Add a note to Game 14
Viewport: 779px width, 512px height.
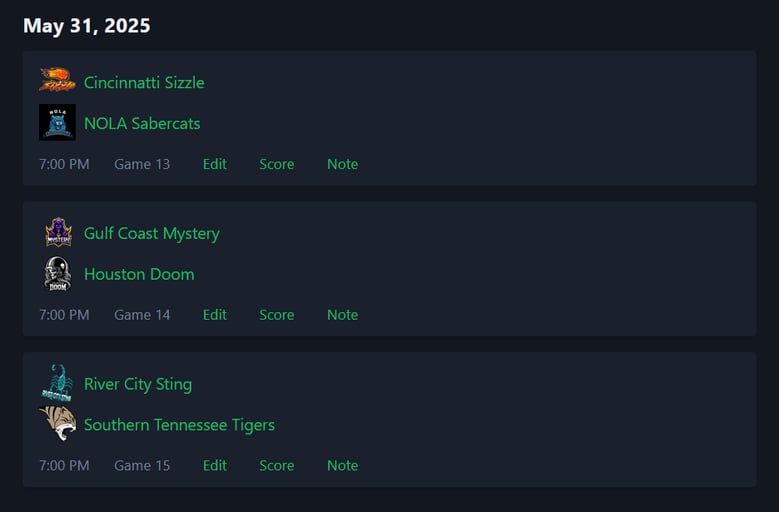pos(342,315)
